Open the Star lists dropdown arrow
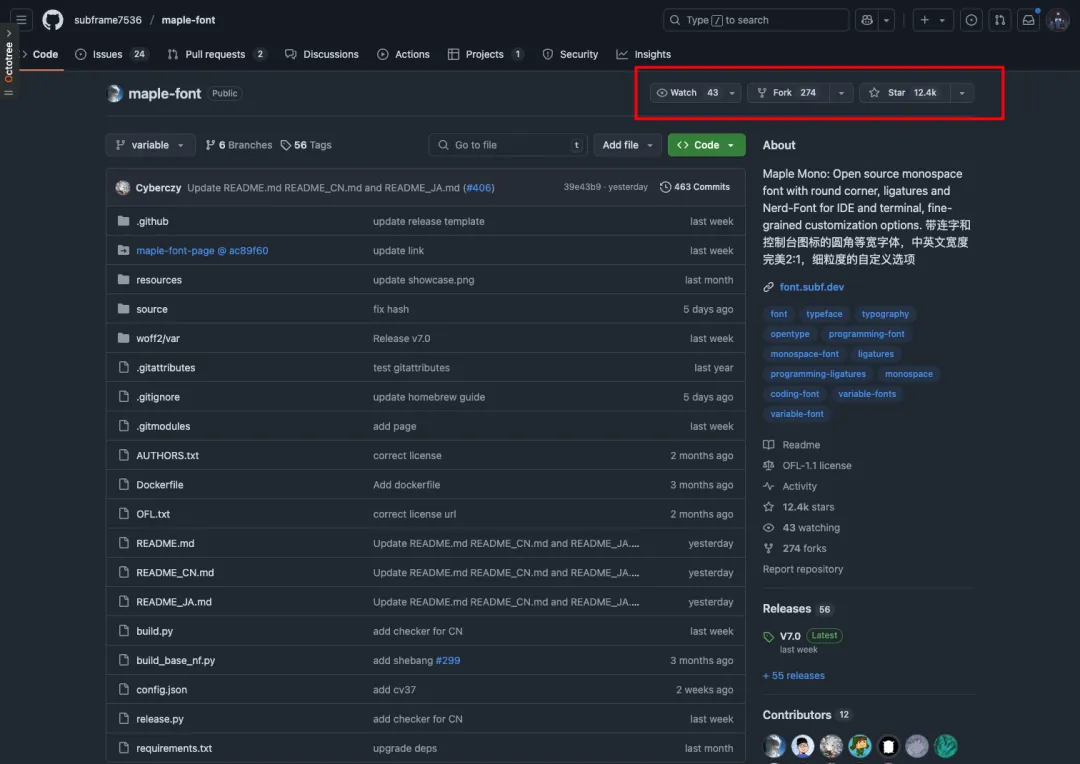This screenshot has width=1080, height=764. [x=962, y=93]
